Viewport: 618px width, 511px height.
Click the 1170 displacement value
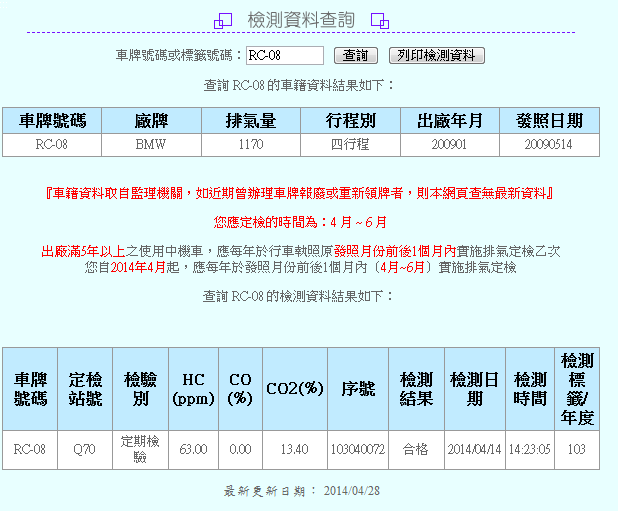tap(251, 145)
